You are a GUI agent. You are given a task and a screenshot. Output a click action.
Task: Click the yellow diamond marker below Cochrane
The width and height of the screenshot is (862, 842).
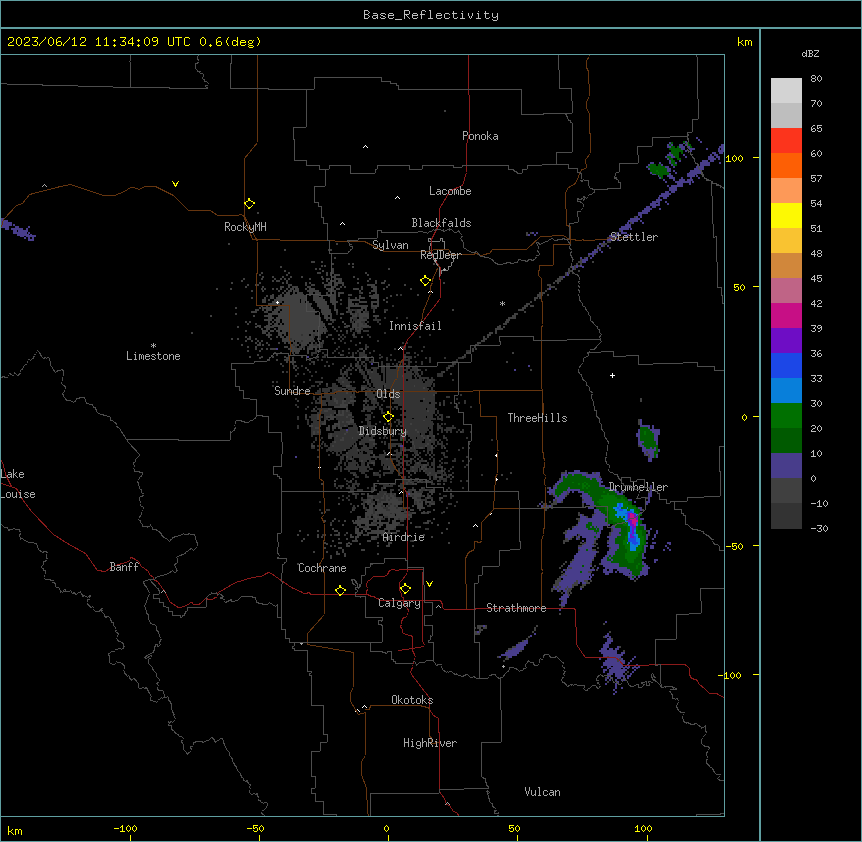click(340, 590)
